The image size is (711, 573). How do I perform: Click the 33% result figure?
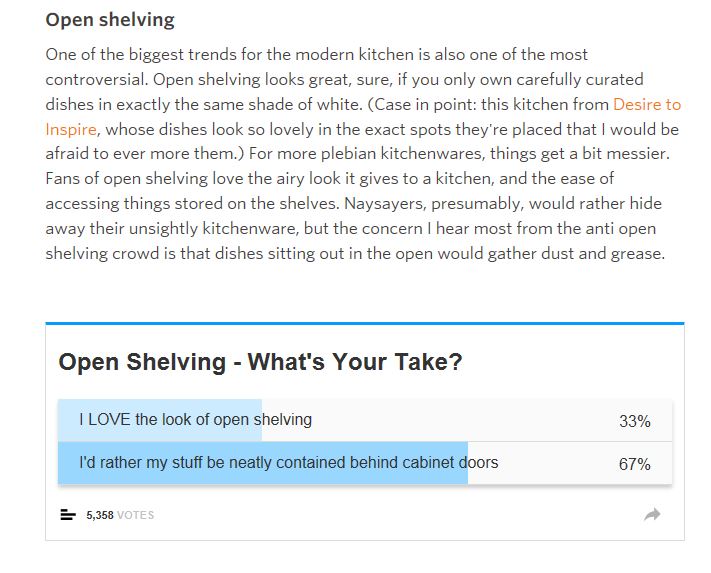tap(634, 421)
